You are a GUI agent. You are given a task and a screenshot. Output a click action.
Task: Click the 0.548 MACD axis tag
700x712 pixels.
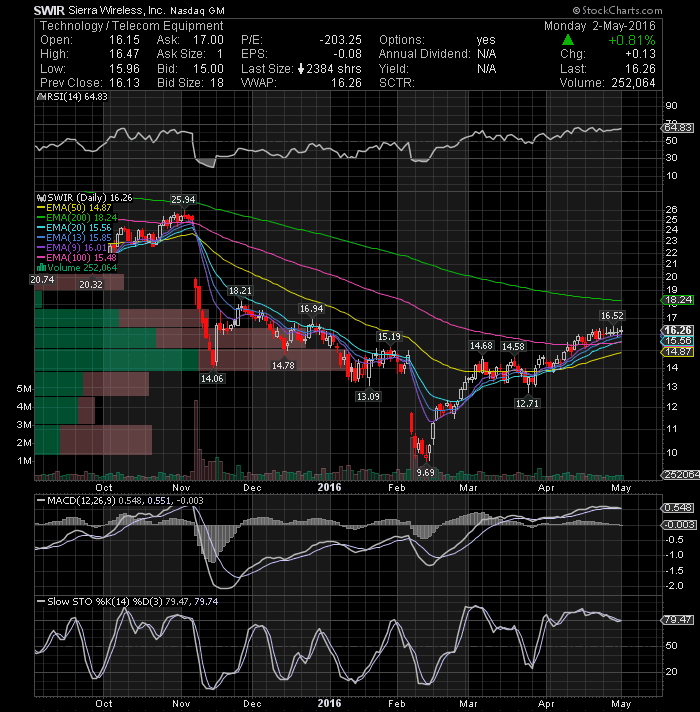678,508
